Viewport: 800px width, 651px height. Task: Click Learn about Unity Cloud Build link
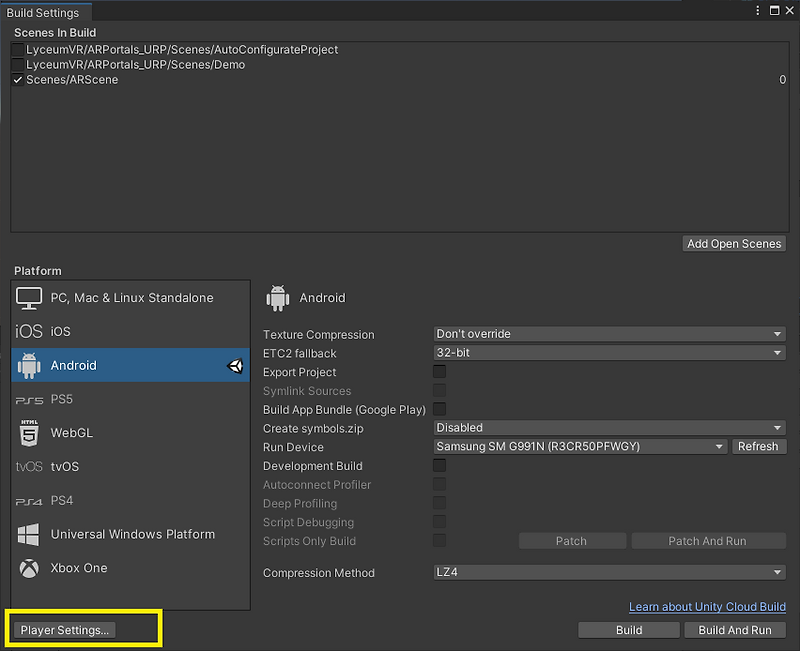point(707,607)
